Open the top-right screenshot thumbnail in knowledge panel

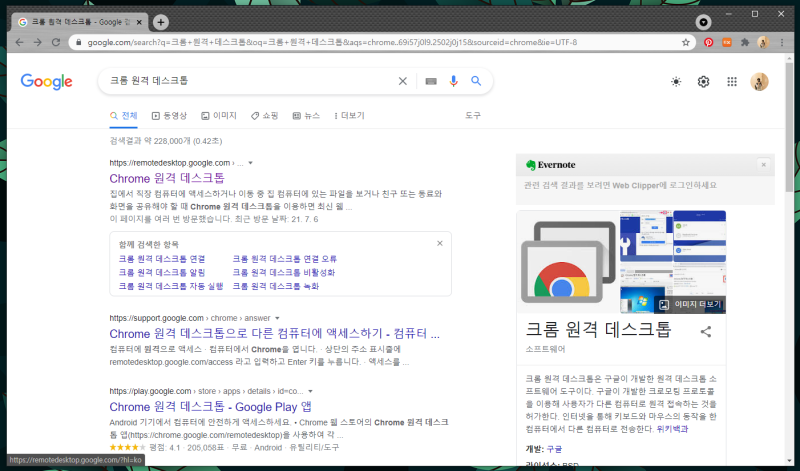699,236
